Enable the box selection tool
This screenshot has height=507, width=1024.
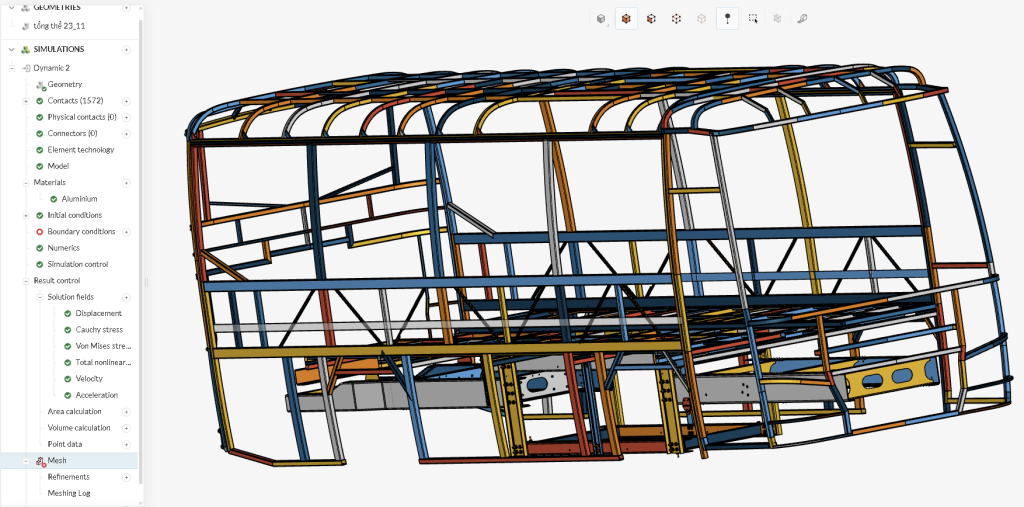coord(752,18)
